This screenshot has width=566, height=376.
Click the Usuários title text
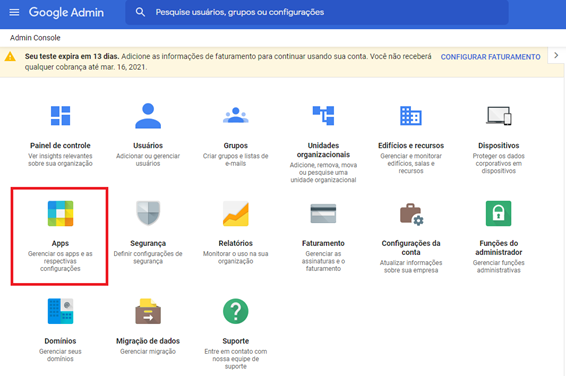point(148,145)
